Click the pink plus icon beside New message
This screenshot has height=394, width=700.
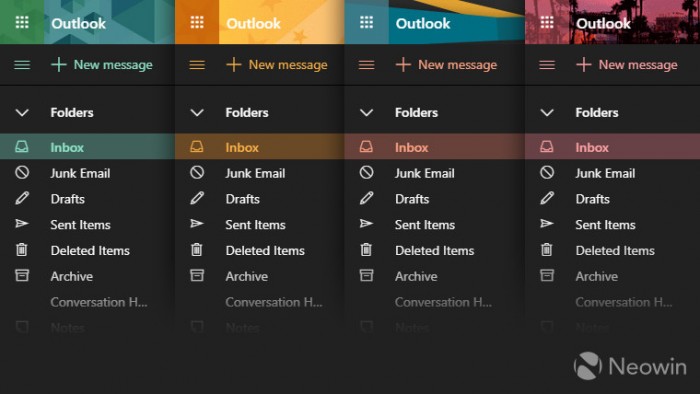(x=583, y=65)
